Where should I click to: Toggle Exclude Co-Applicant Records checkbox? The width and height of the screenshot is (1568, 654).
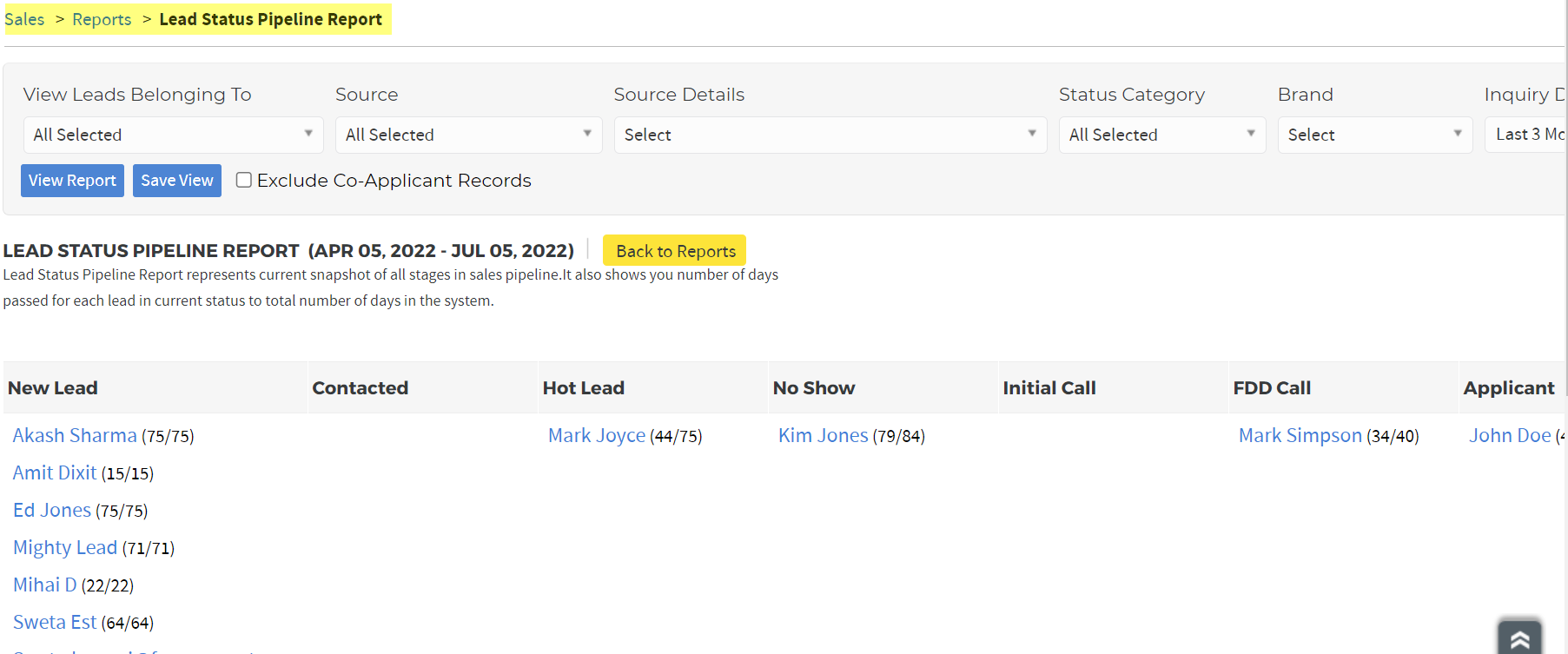pos(244,180)
